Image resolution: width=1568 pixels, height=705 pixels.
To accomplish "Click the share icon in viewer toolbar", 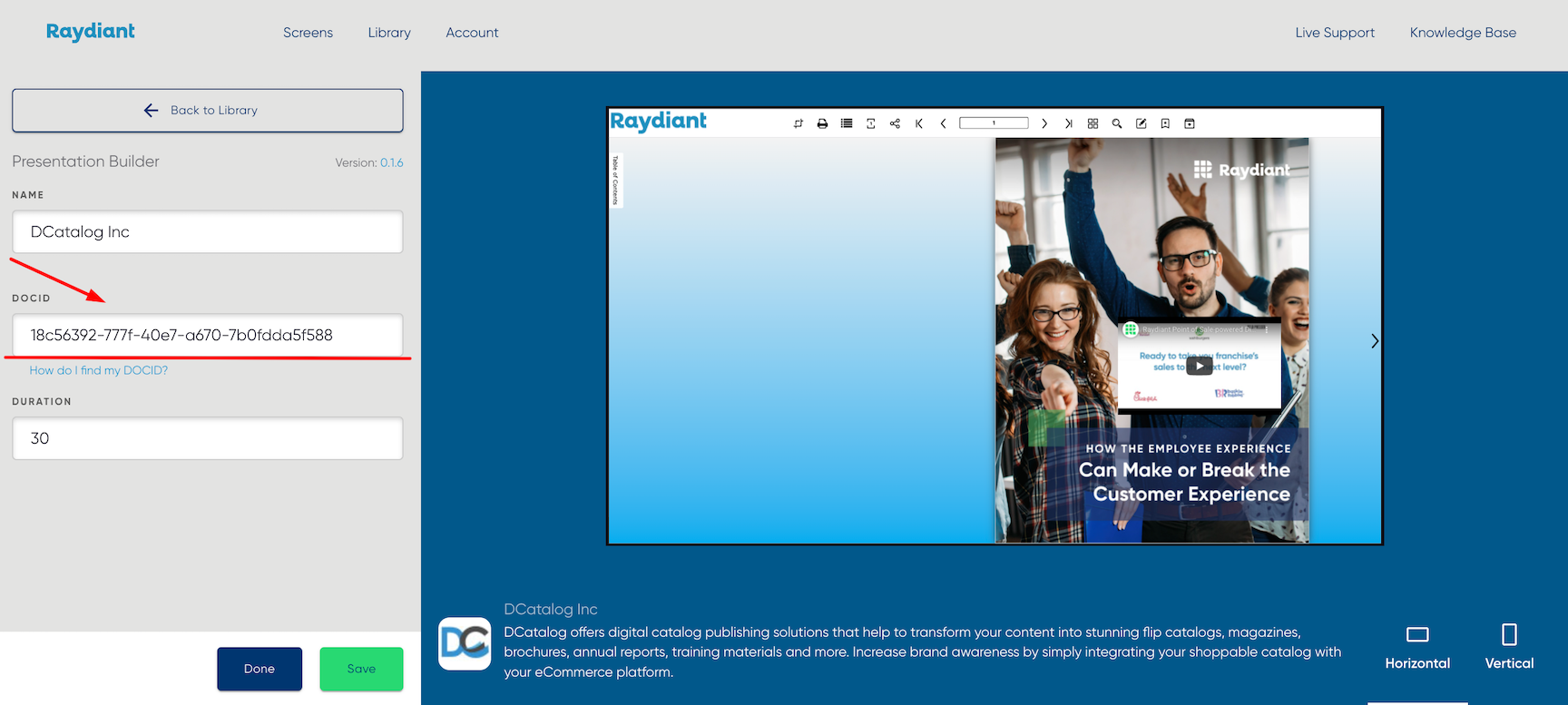I will [x=895, y=123].
